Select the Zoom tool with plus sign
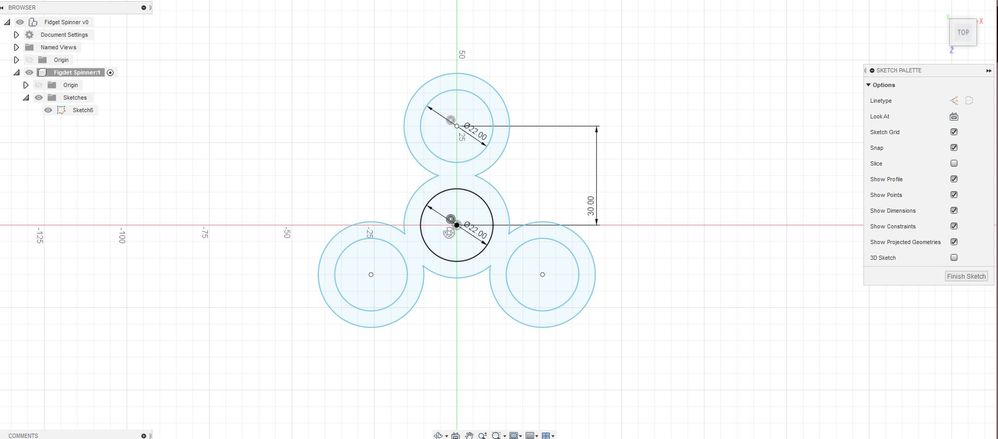 482,436
